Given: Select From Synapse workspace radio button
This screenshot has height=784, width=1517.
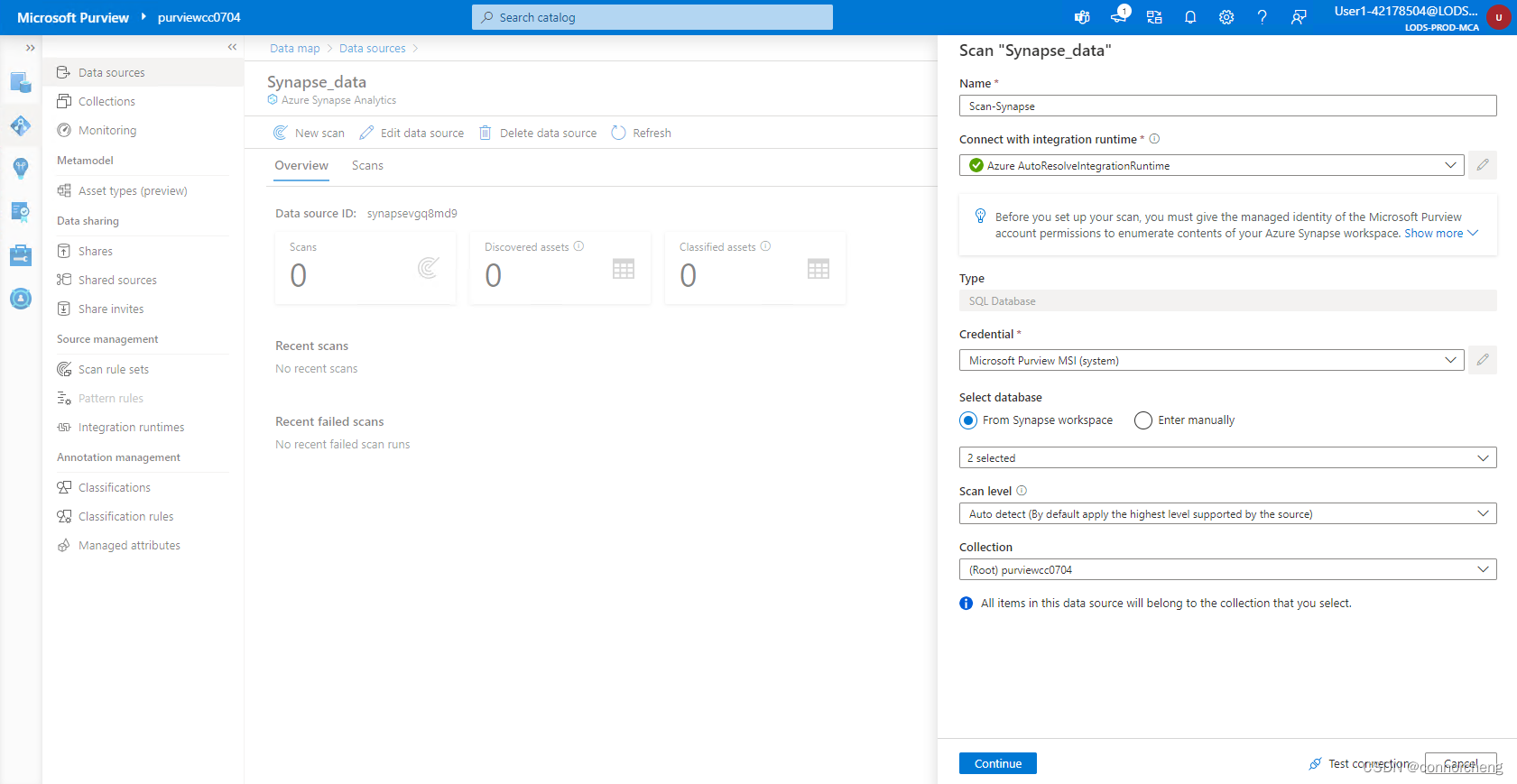Looking at the screenshot, I should [x=968, y=420].
